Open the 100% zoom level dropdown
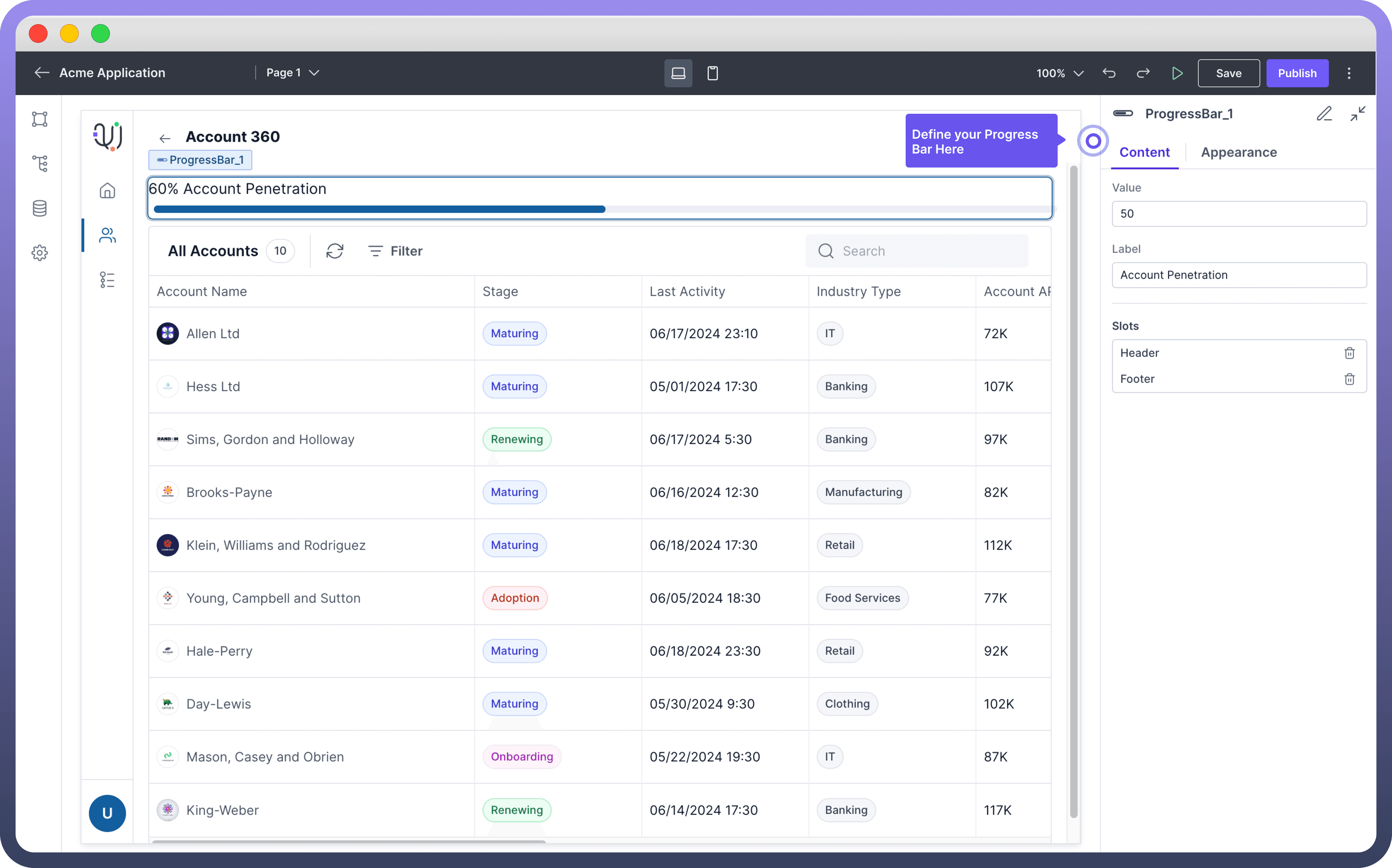Screen dimensions: 1392x868 [x=1060, y=73]
